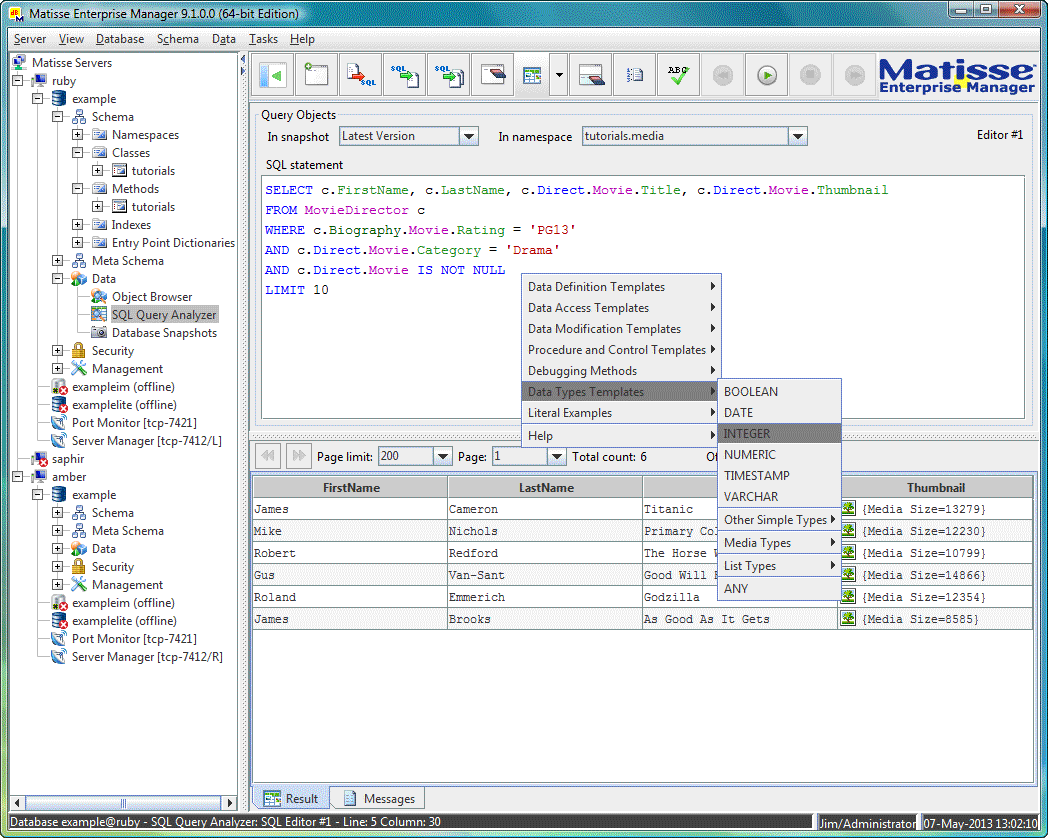Click the eraser icon for the results pane

pyautogui.click(x=591, y=75)
